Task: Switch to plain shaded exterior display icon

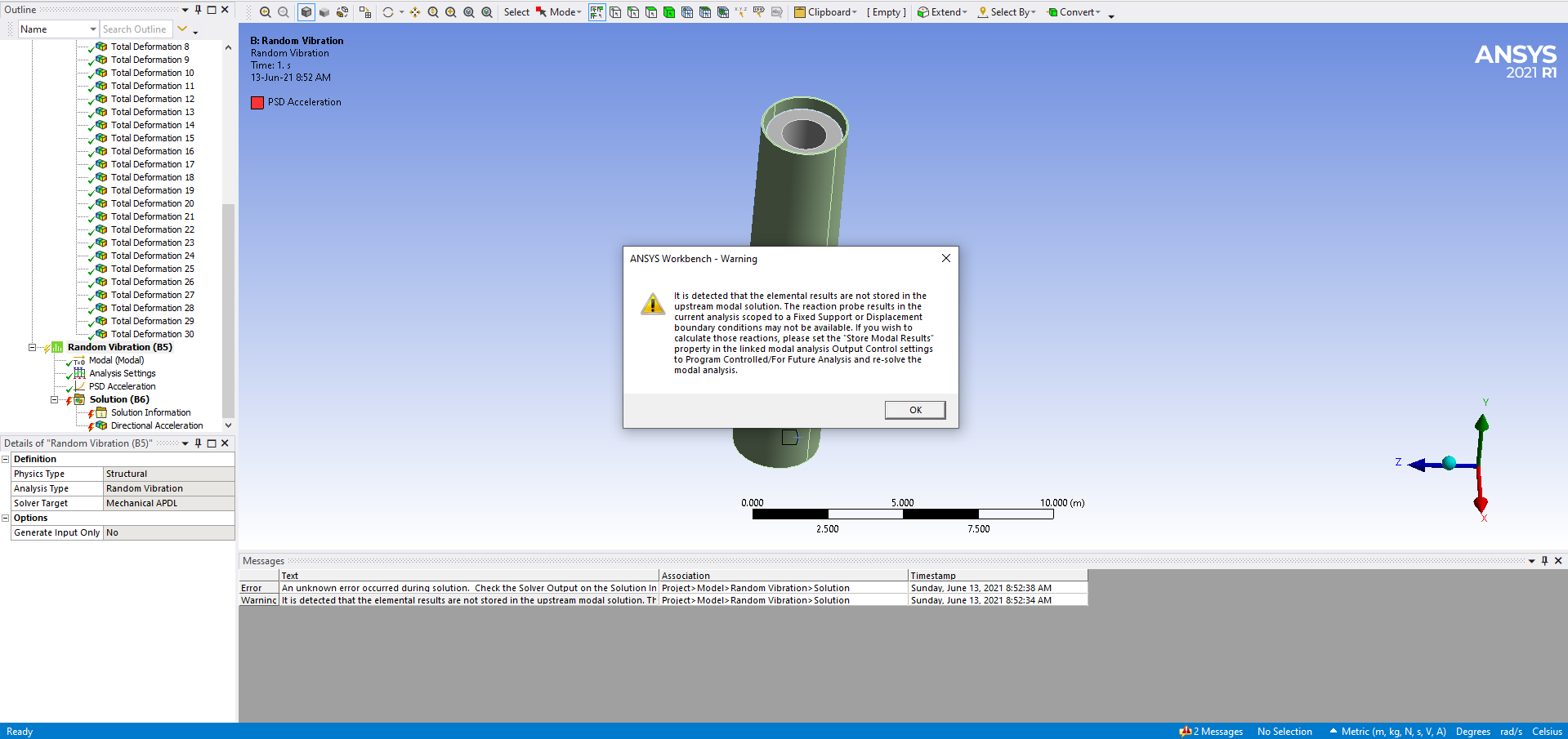Action: pos(324,12)
